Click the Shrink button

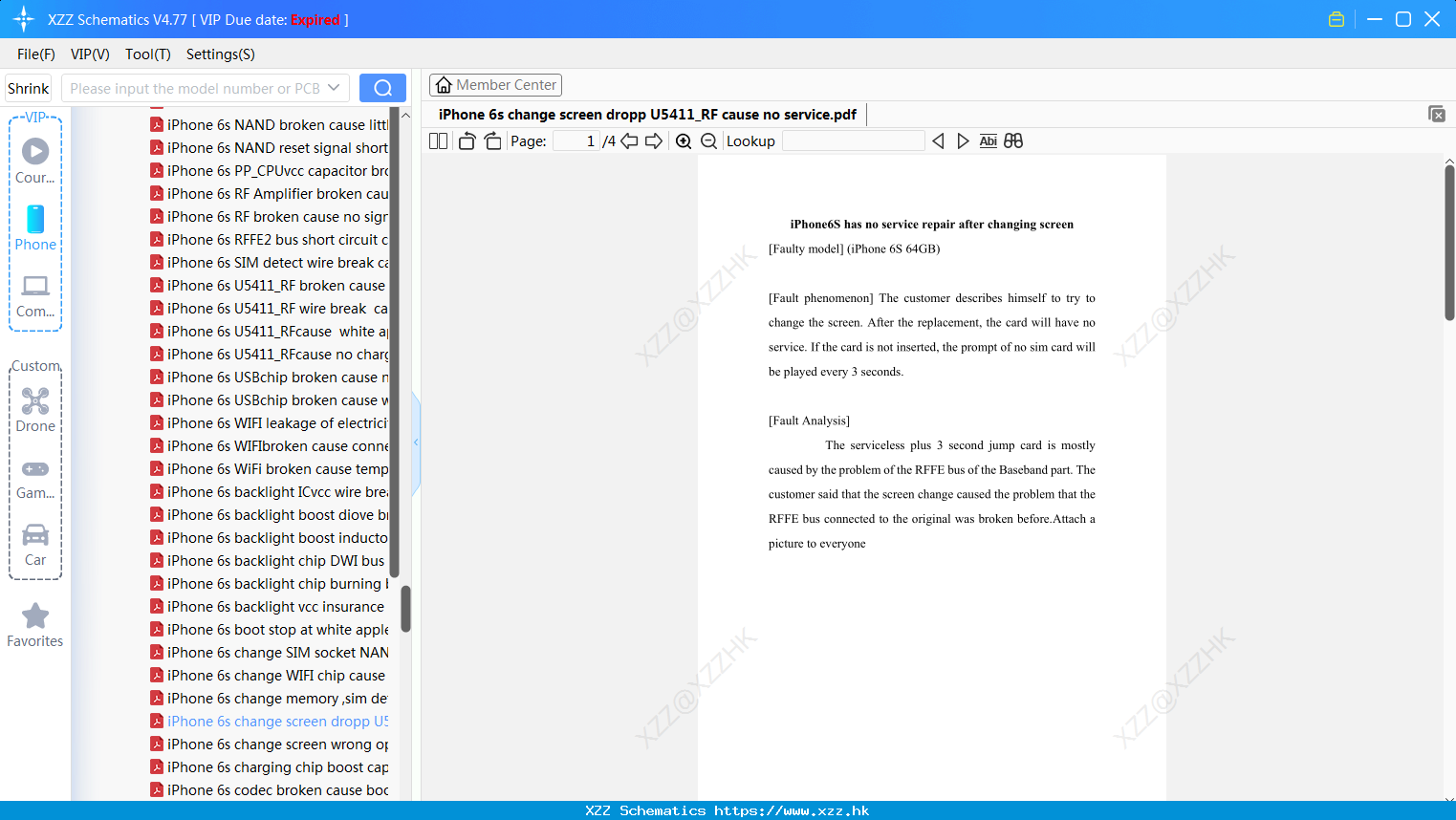[x=29, y=88]
